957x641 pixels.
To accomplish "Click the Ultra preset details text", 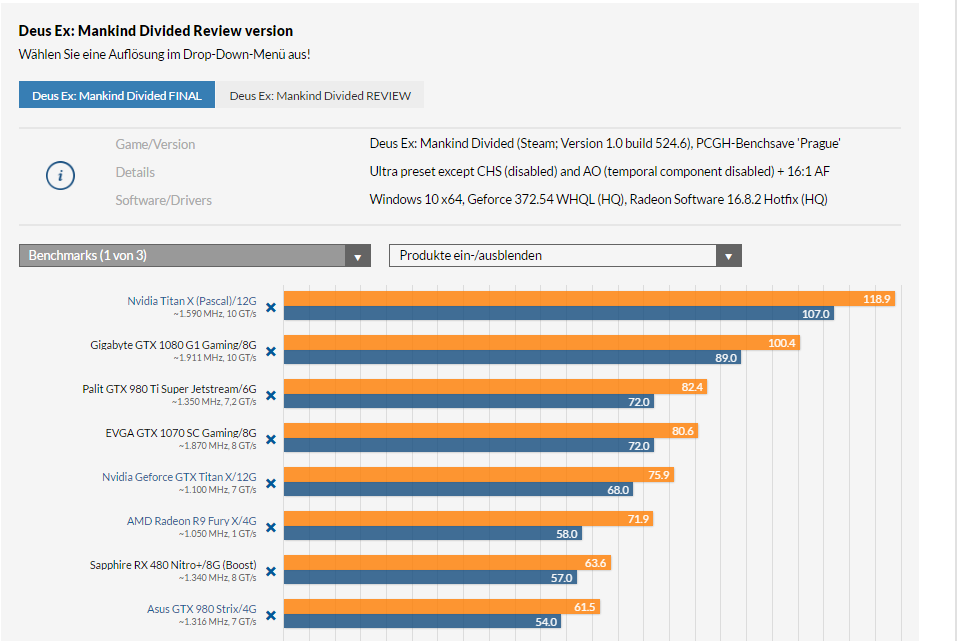I will (599, 172).
